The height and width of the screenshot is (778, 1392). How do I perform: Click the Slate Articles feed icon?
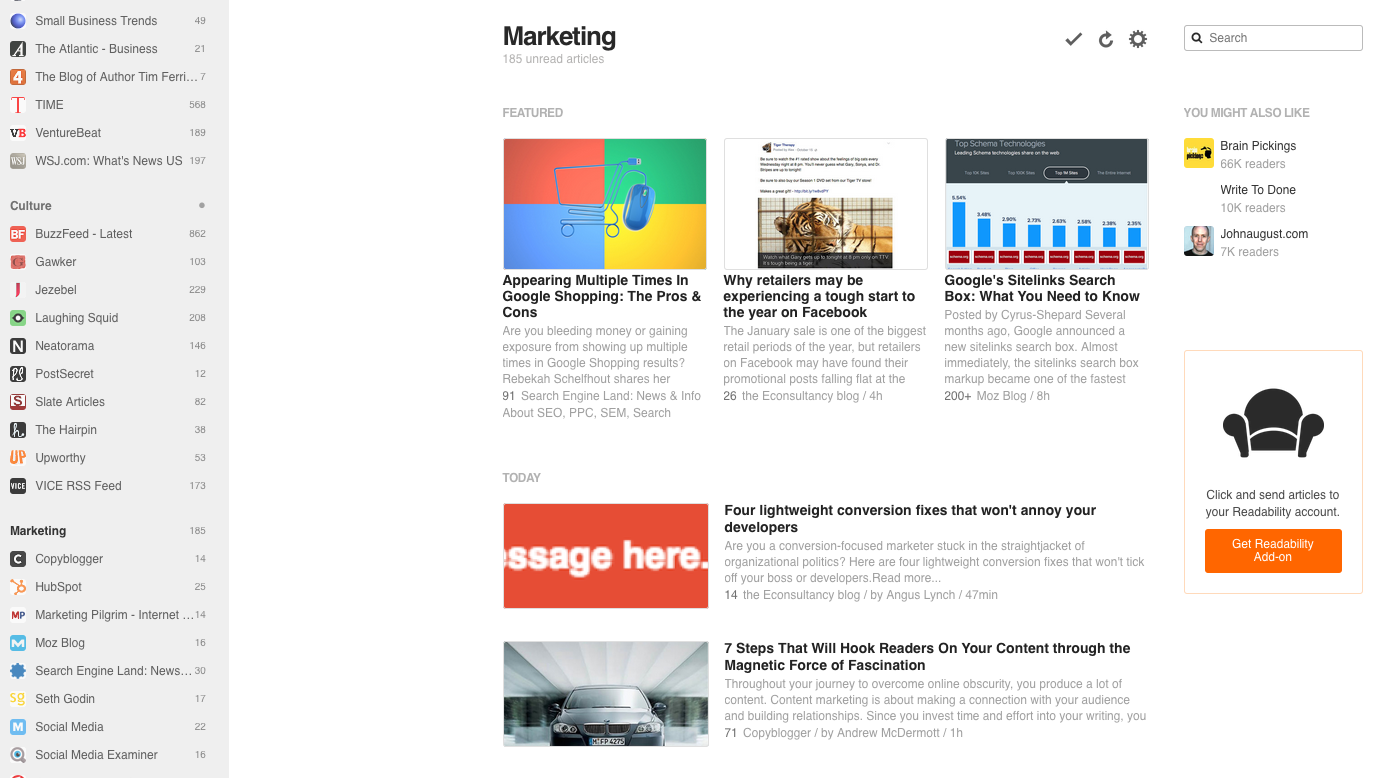click(x=18, y=402)
